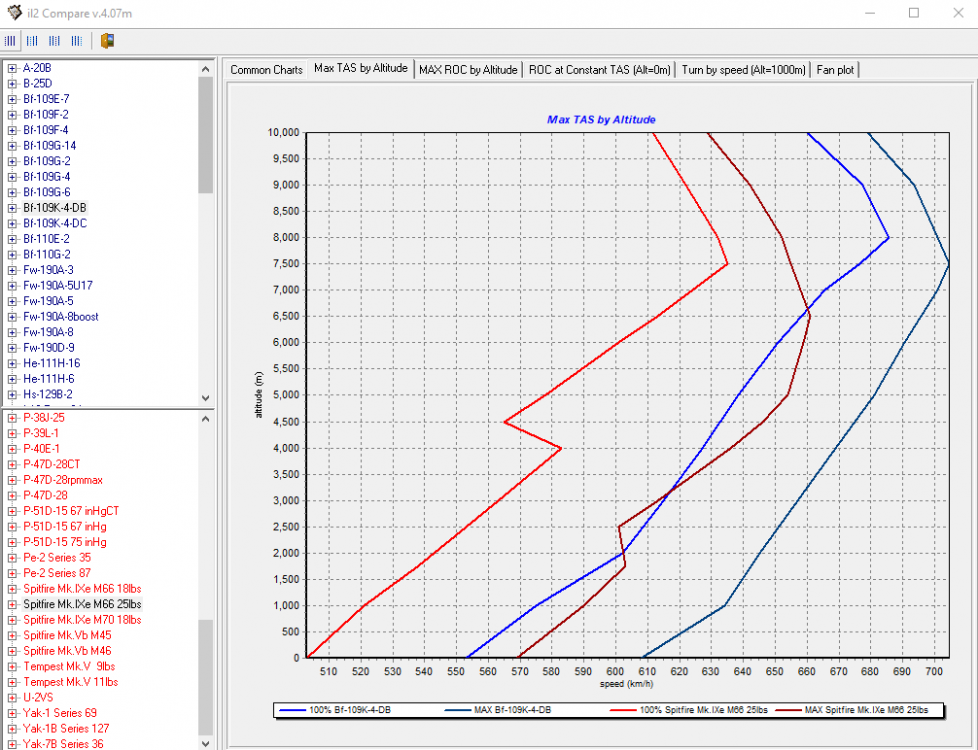Open the Fan plot tab
Viewport: 978px width, 750px height.
point(835,70)
